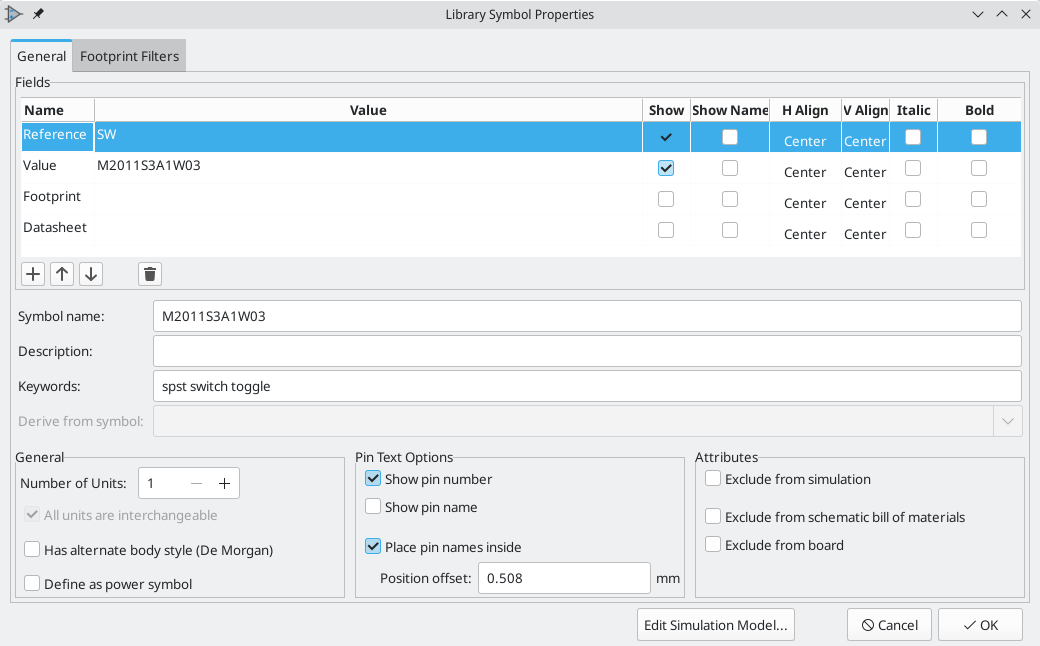The image size is (1040, 646).
Task: Click the KiCad app icon in the title bar
Action: [14, 14]
